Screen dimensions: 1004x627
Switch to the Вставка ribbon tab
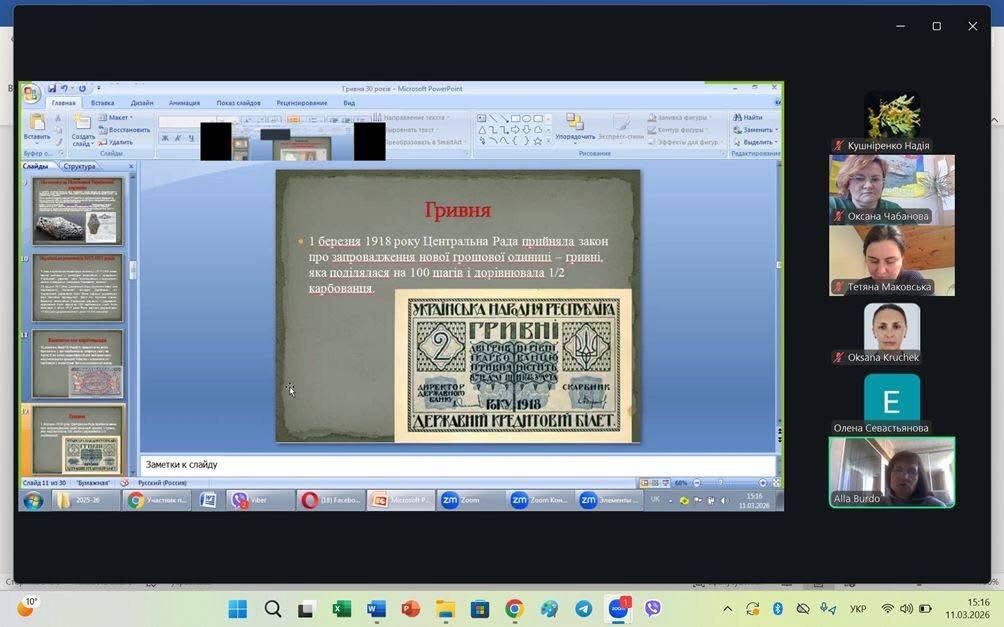pos(102,103)
